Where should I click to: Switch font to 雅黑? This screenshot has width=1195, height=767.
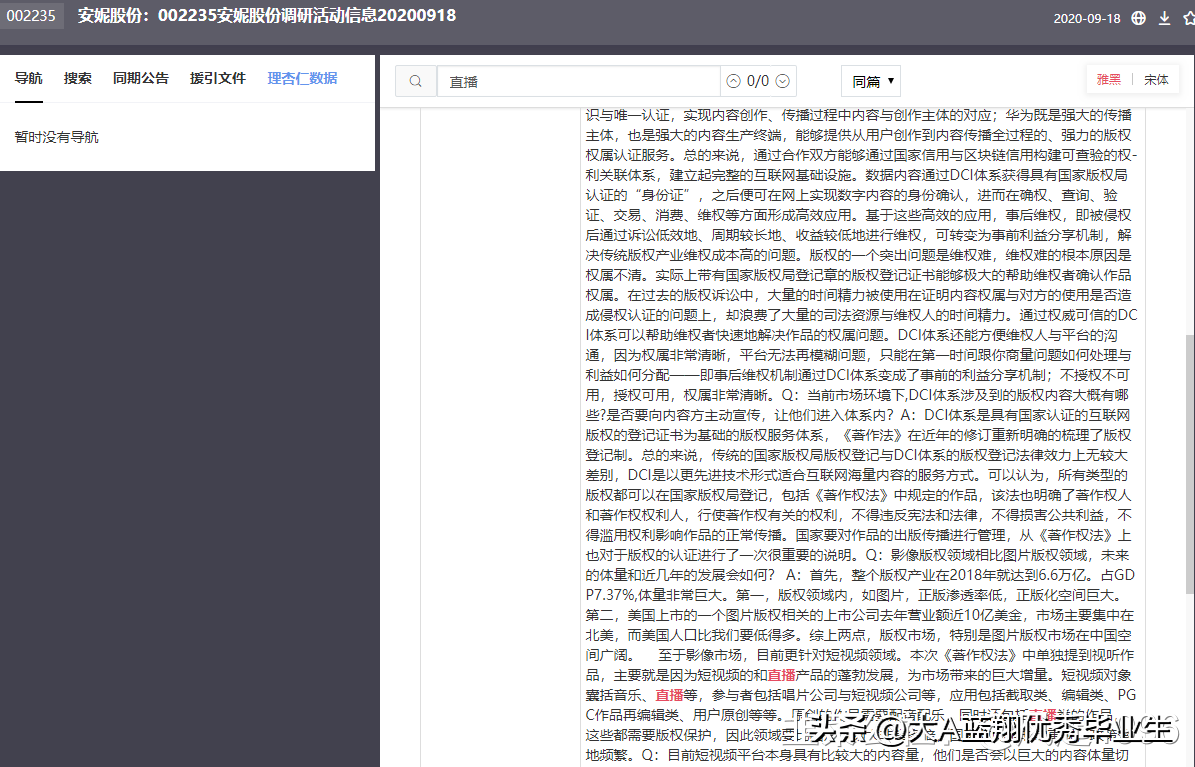1108,78
